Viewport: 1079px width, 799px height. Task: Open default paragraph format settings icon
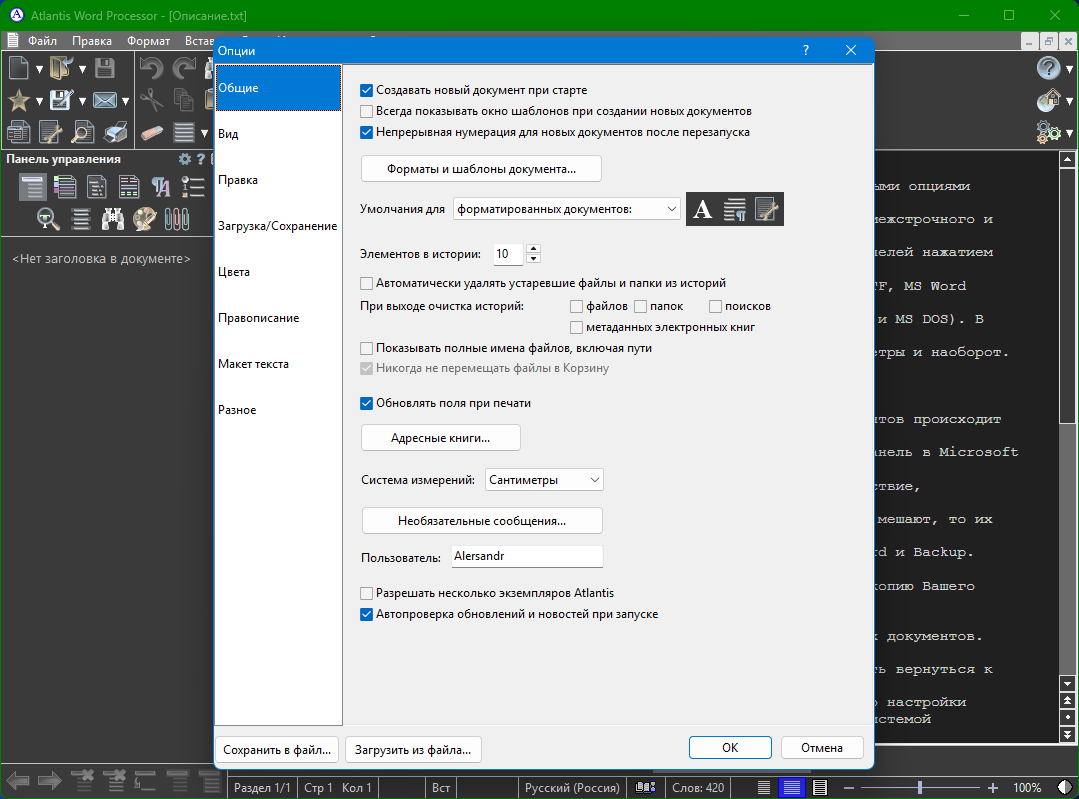tap(735, 209)
